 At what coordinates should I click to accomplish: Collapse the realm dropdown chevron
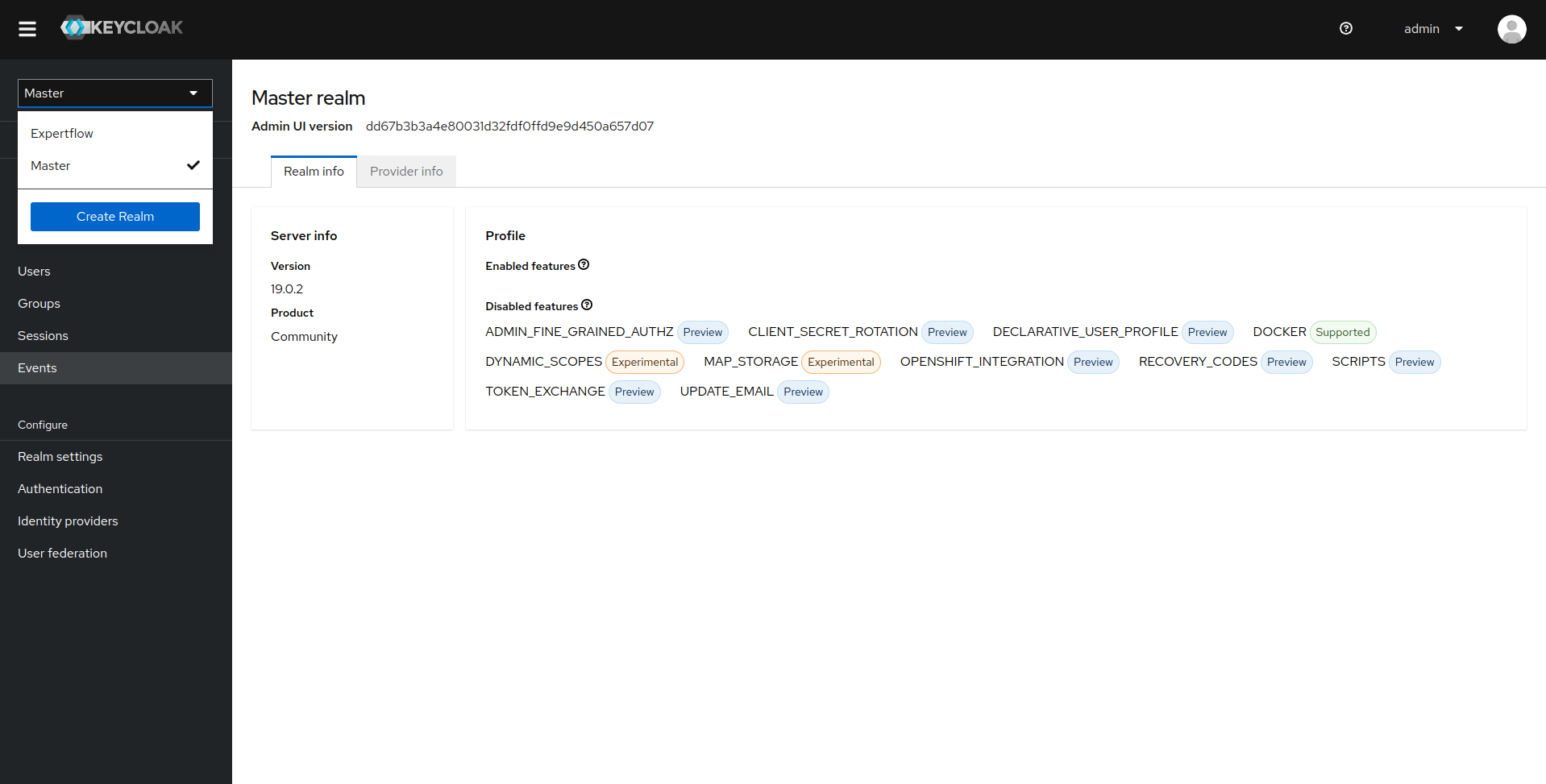193,93
